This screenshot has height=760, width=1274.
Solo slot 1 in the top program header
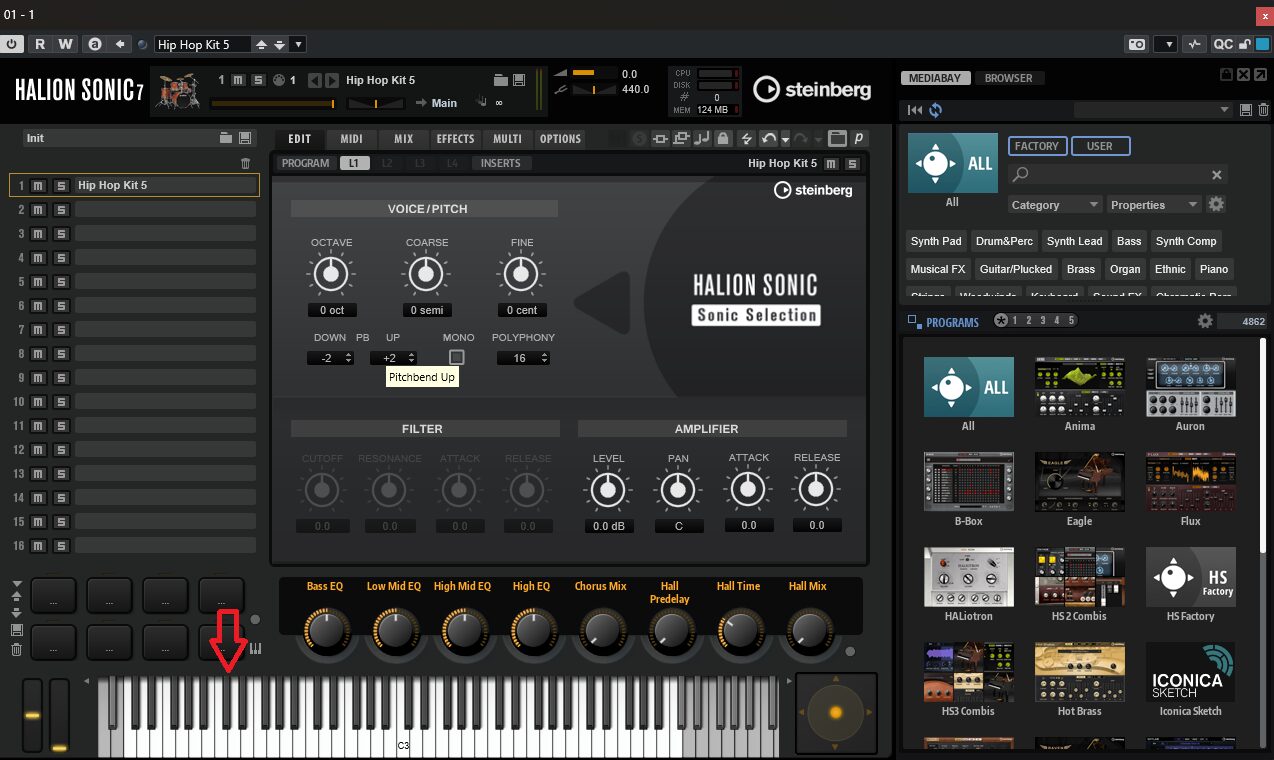click(x=258, y=80)
